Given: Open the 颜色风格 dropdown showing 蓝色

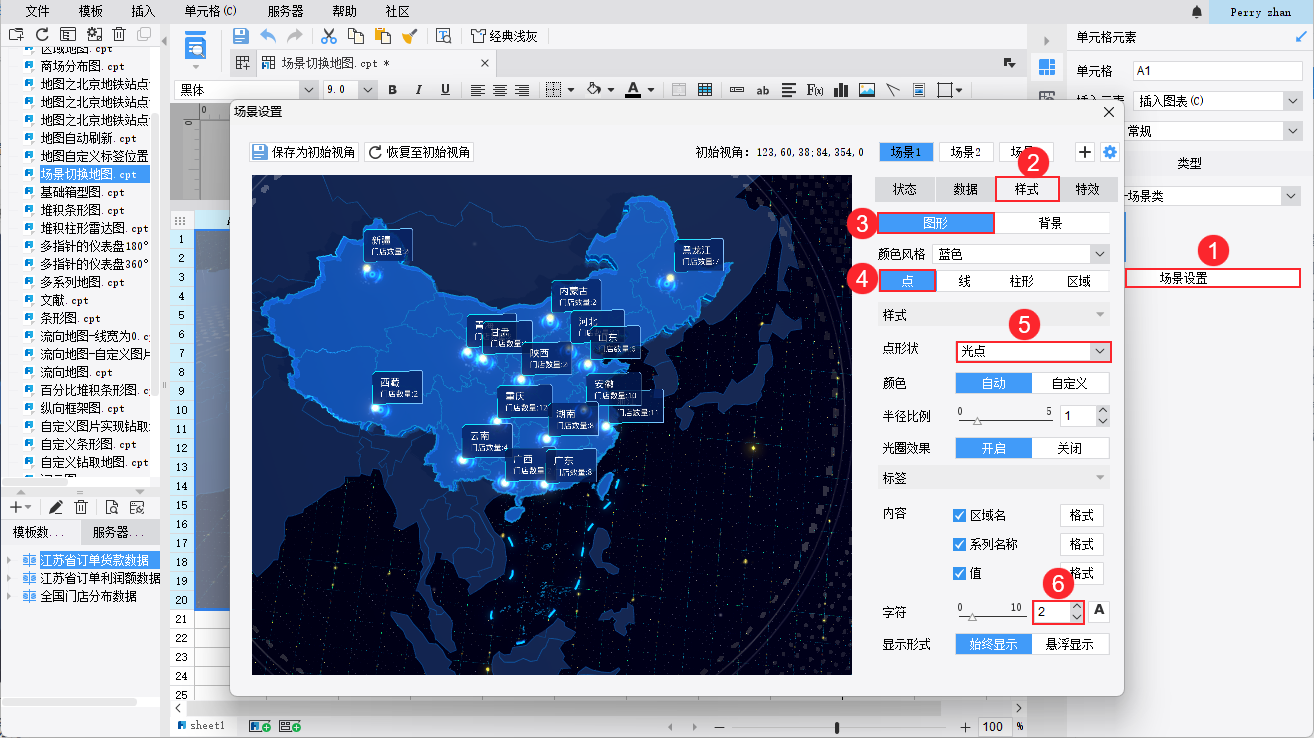Looking at the screenshot, I should [1021, 254].
